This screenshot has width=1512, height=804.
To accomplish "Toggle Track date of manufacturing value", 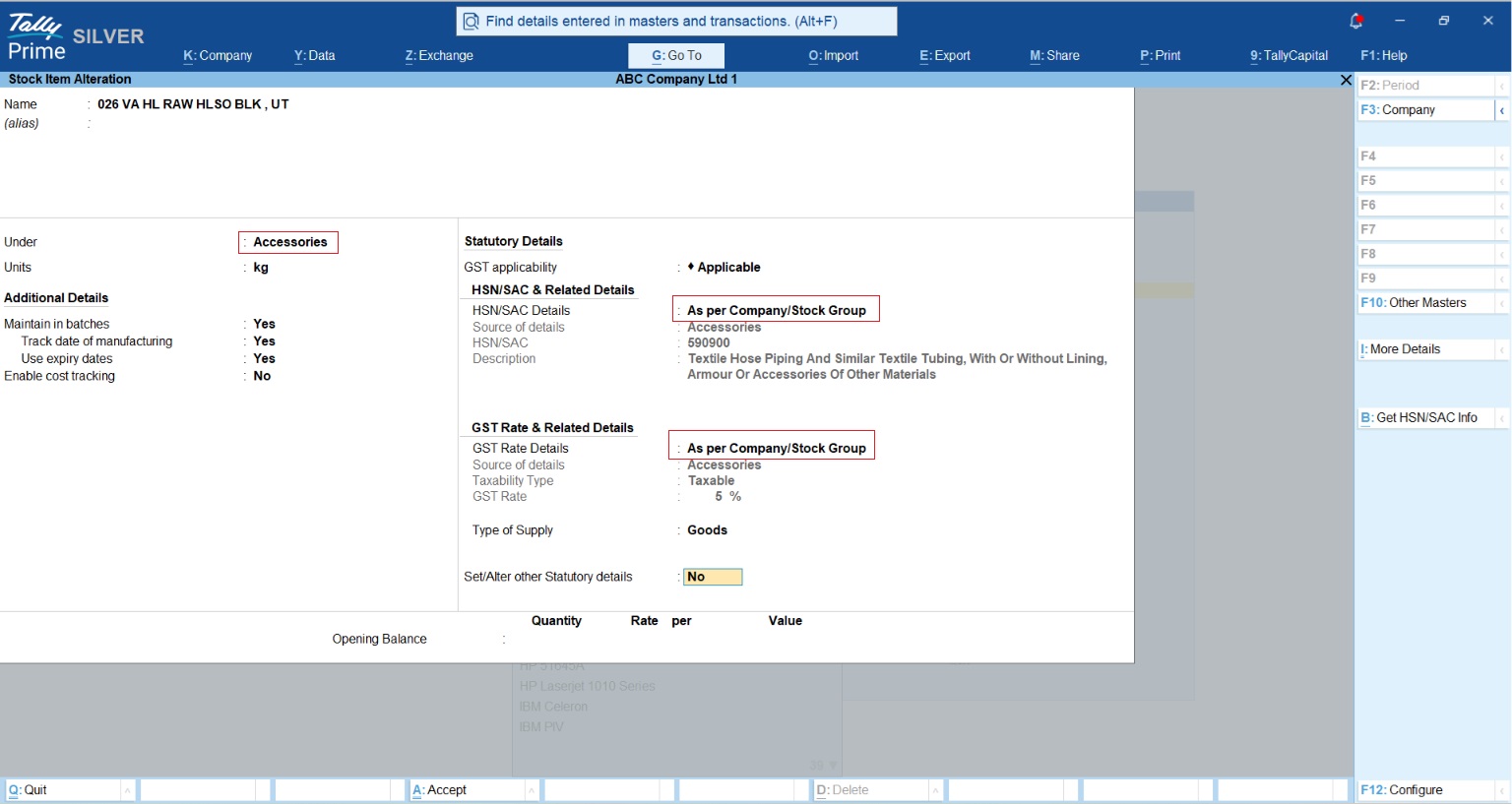I will click(264, 341).
